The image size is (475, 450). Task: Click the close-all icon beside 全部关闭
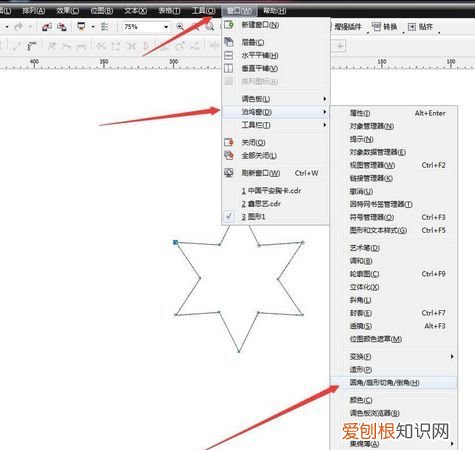[x=229, y=155]
